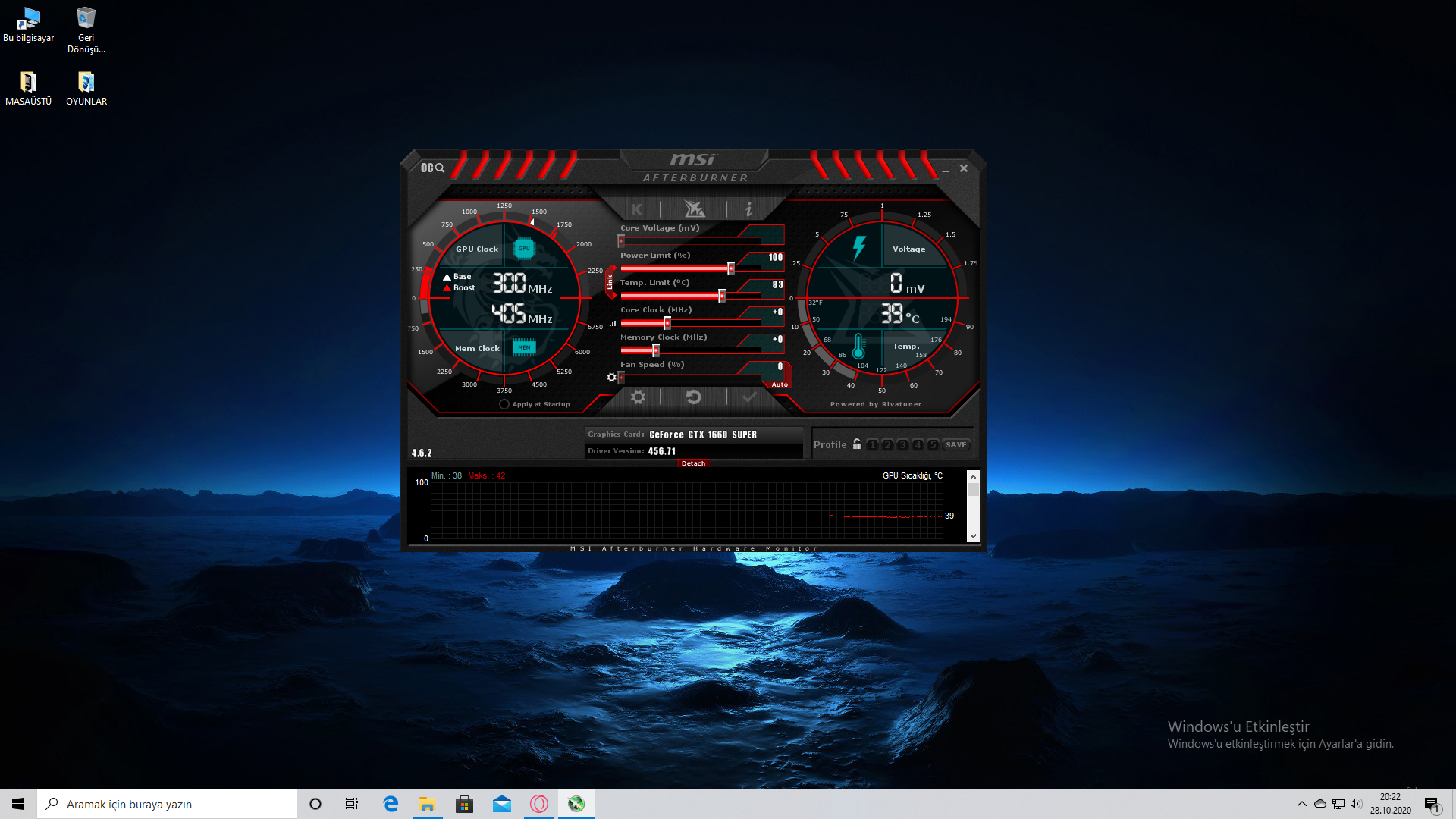Show hidden system tray icons
This screenshot has width=1456, height=819.
[x=1302, y=804]
